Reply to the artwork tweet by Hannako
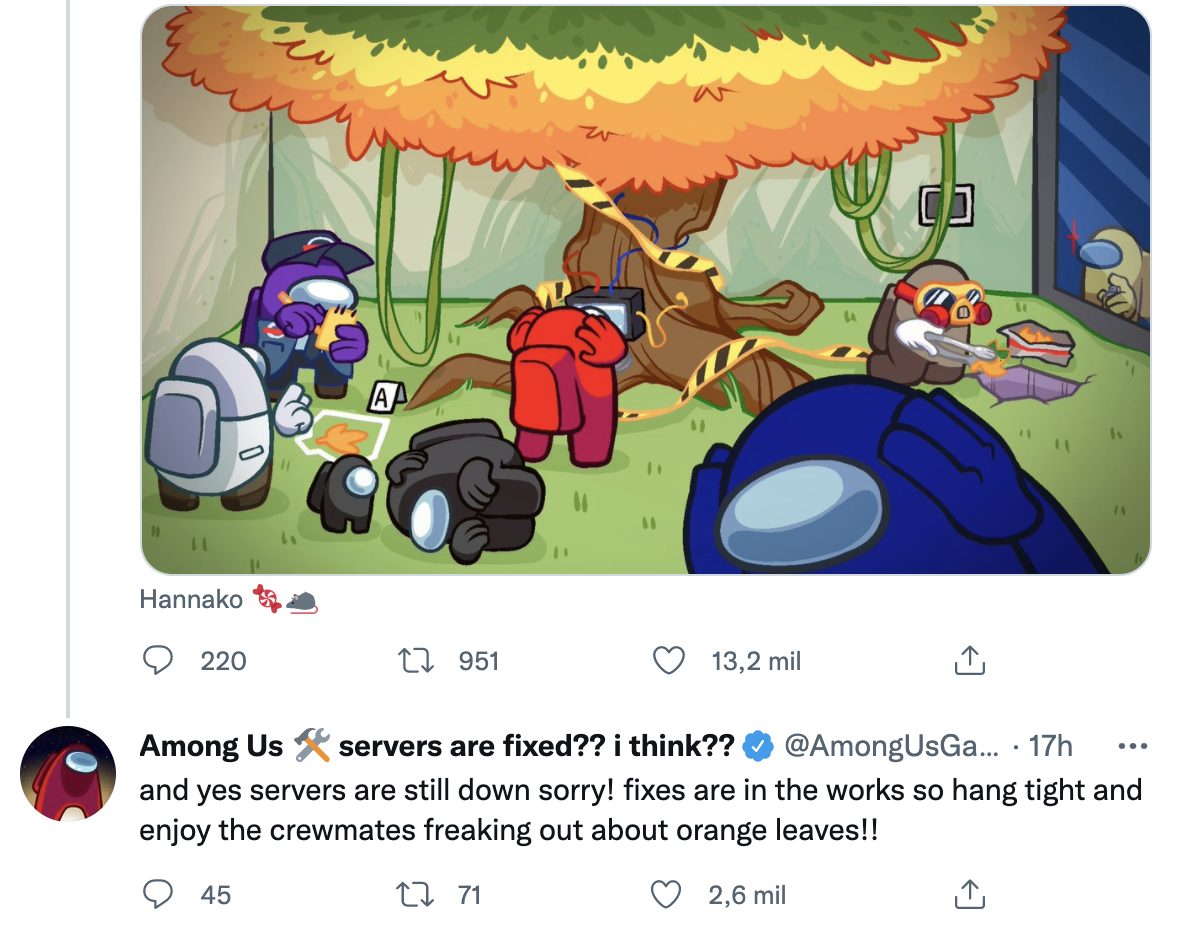 click(155, 660)
